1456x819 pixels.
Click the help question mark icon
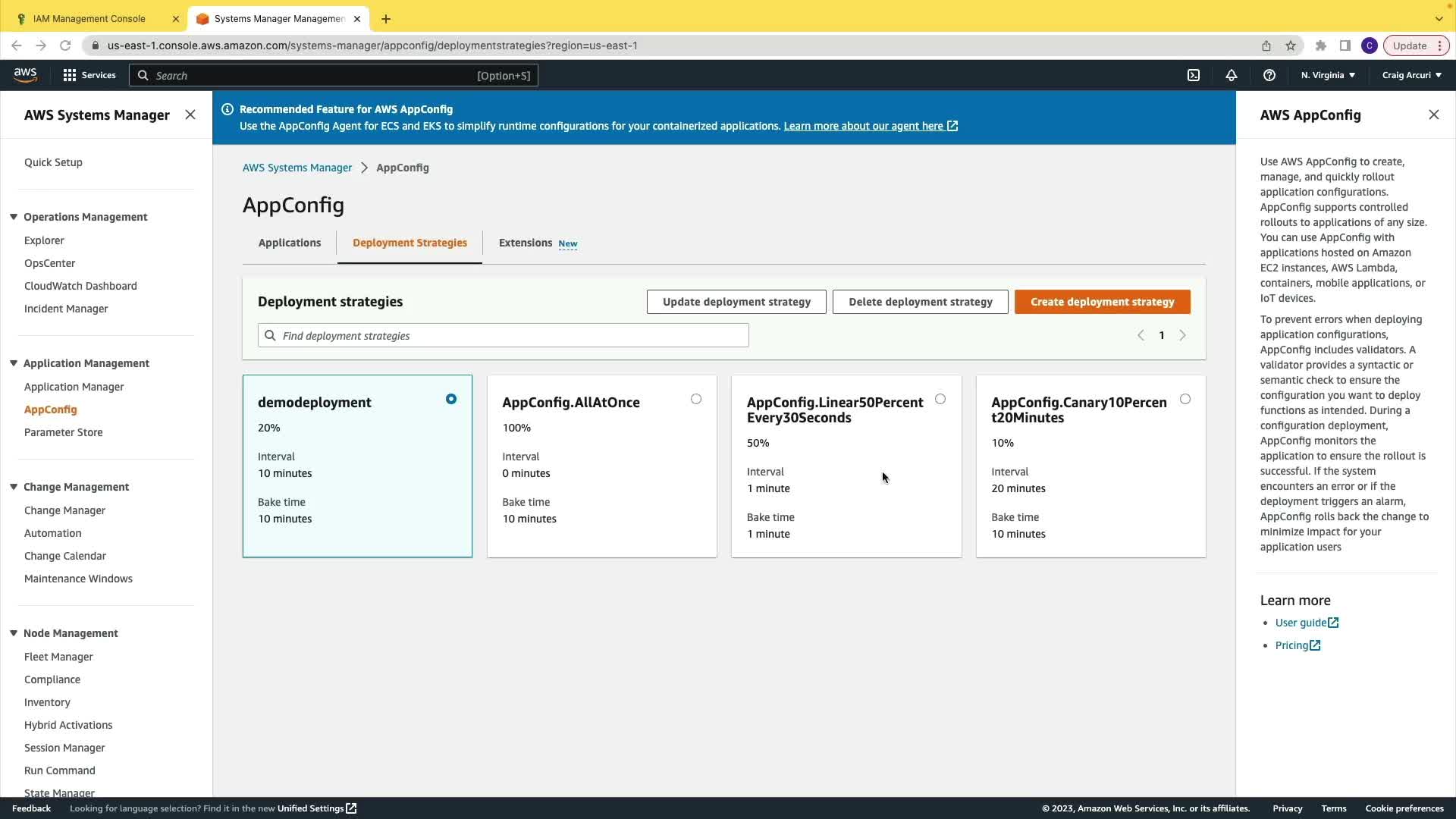[x=1269, y=75]
